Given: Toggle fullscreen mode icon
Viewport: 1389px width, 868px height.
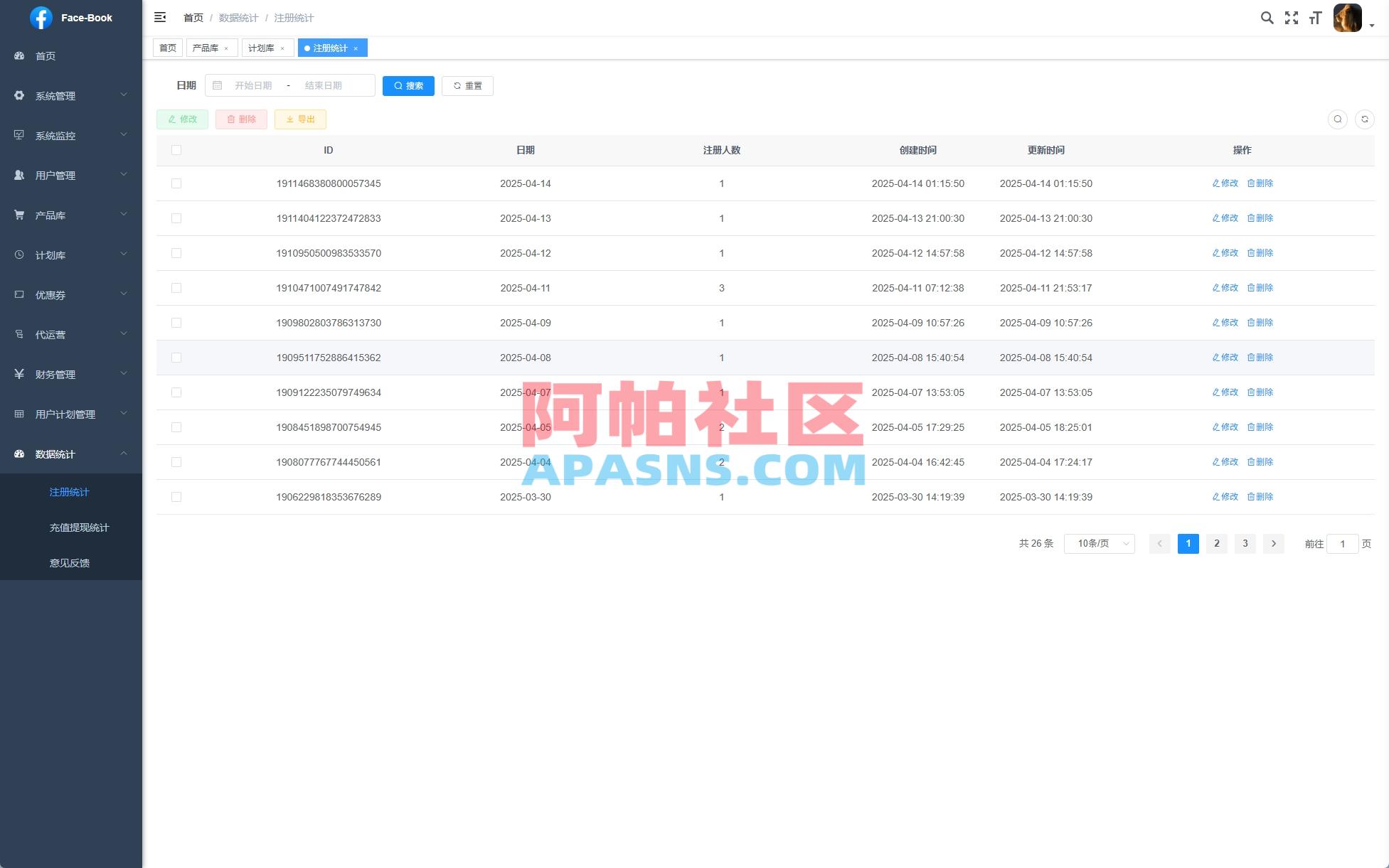Looking at the screenshot, I should click(1292, 18).
